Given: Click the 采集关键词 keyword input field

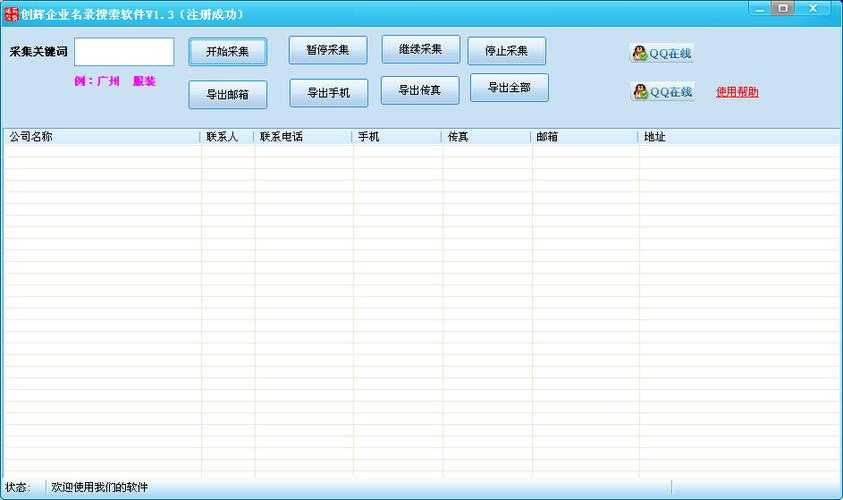Looking at the screenshot, I should 124,52.
